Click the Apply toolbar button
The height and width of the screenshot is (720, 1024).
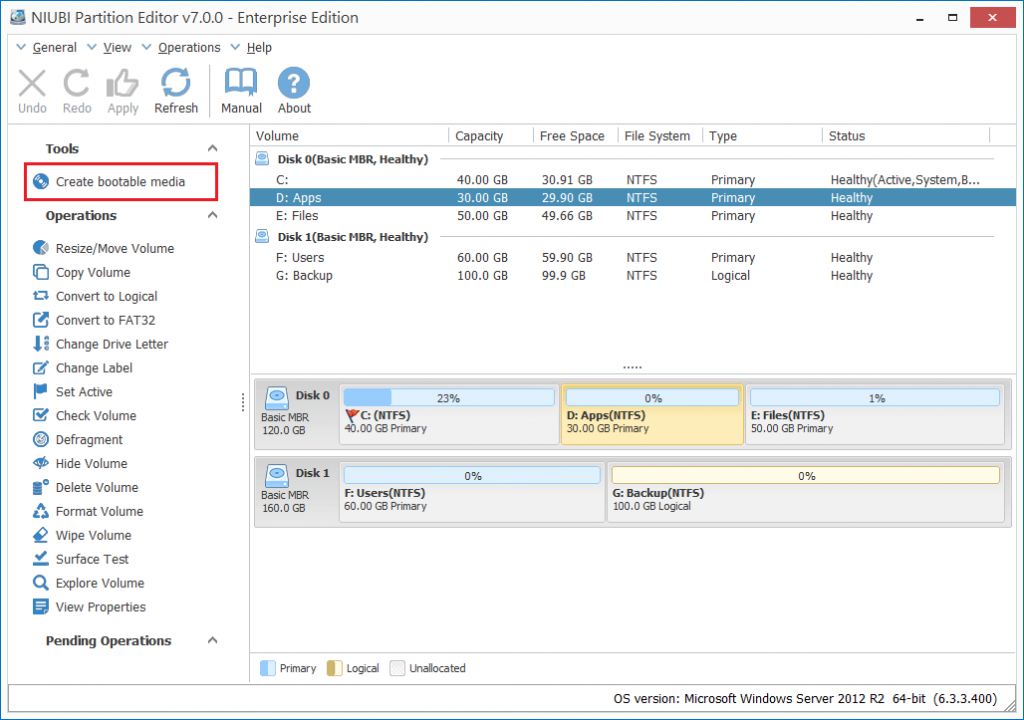122,89
